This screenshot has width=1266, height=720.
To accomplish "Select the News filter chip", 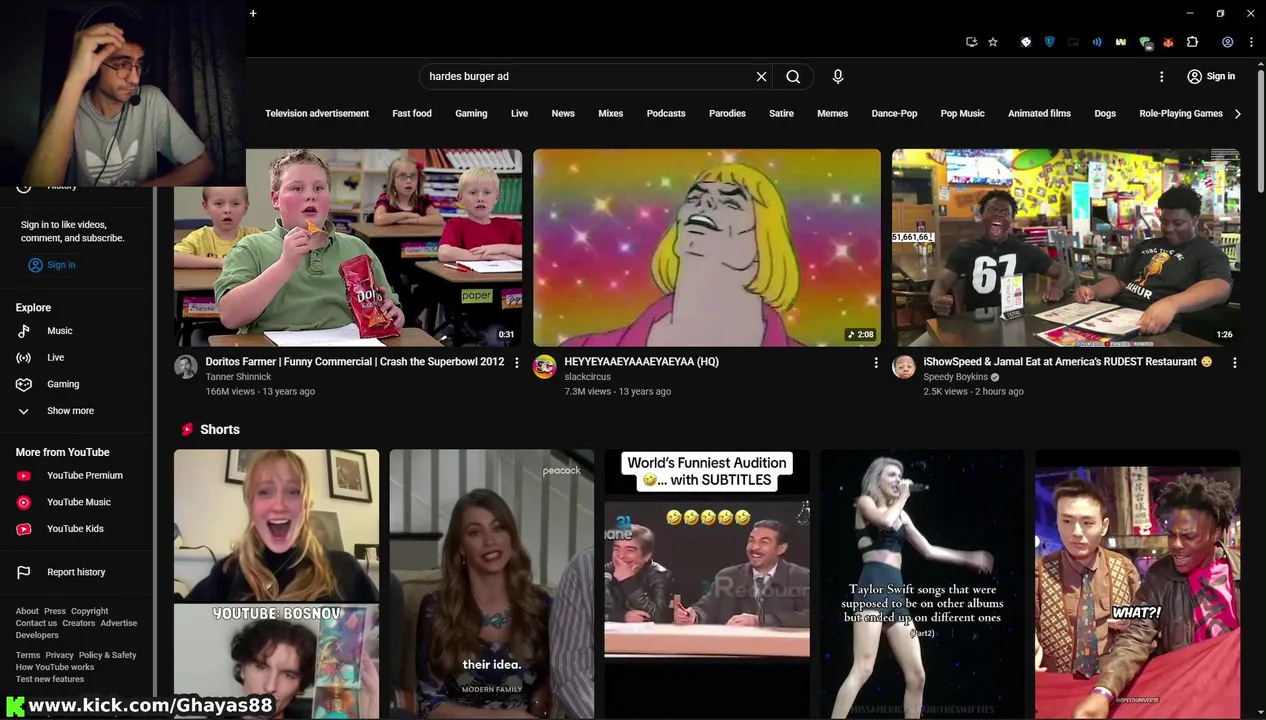I will pyautogui.click(x=563, y=114).
